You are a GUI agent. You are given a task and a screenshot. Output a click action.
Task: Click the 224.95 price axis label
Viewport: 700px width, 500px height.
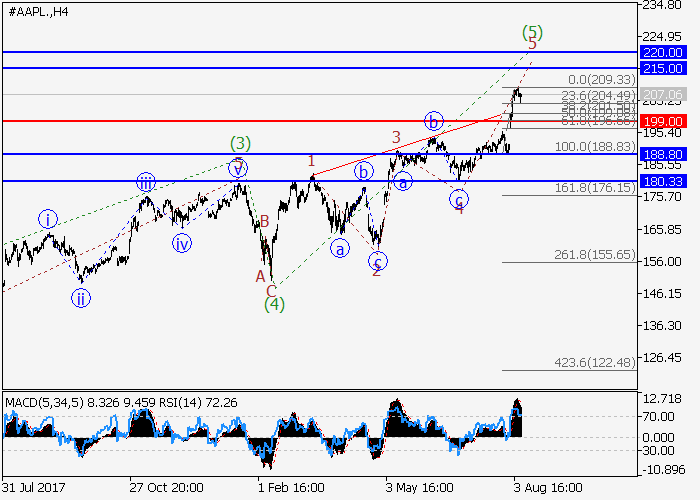[x=662, y=37]
